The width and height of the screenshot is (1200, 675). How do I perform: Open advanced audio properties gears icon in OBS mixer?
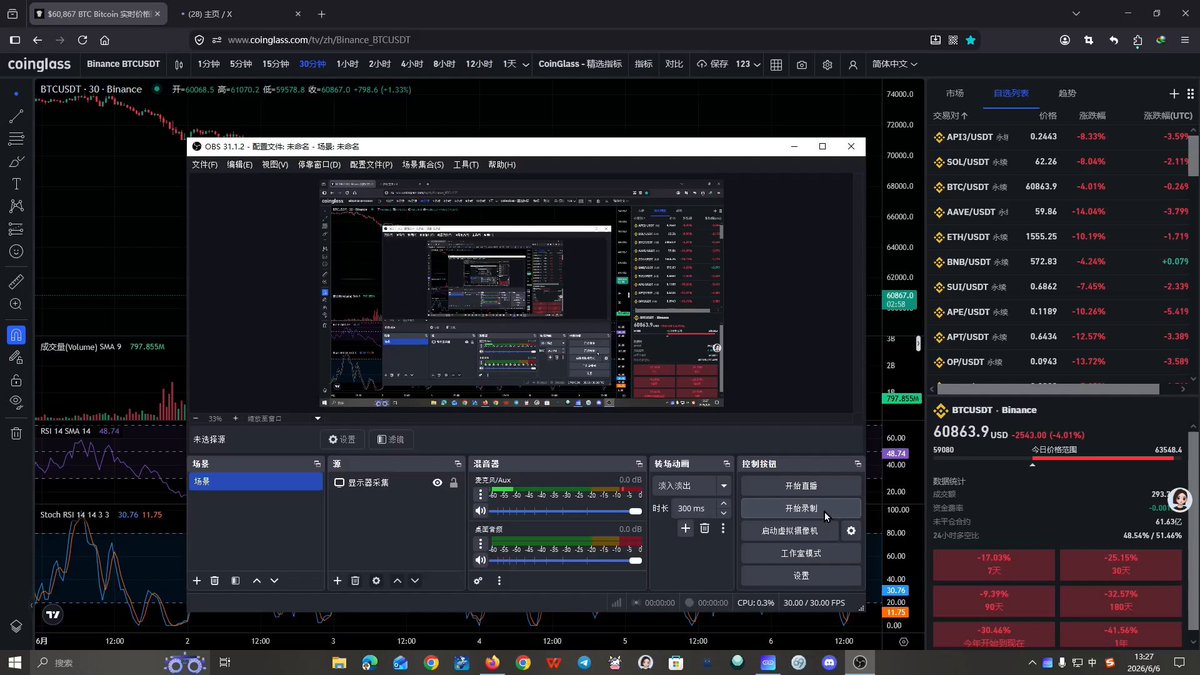tap(479, 580)
